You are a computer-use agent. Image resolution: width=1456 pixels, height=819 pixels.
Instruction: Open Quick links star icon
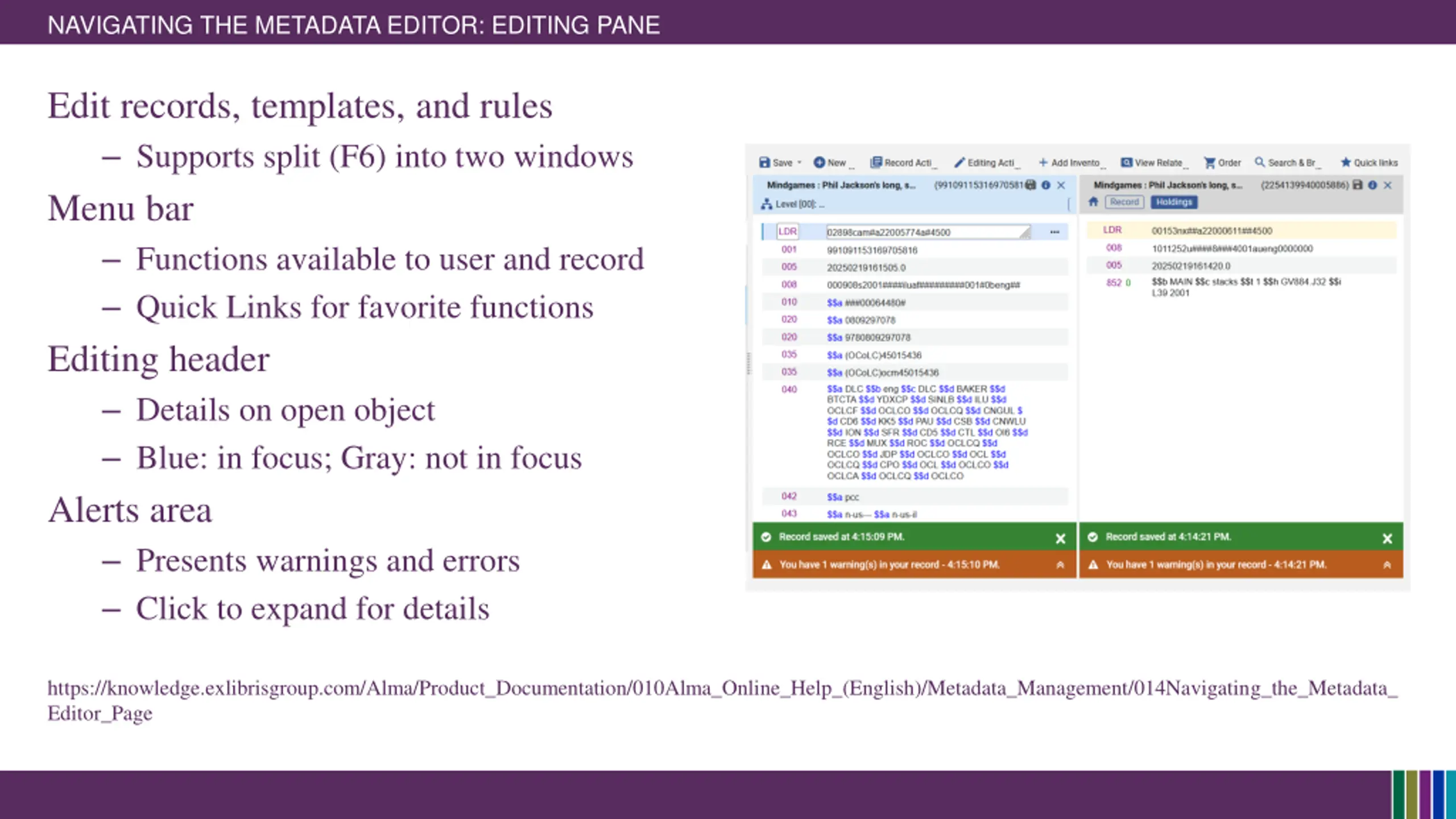1346,163
